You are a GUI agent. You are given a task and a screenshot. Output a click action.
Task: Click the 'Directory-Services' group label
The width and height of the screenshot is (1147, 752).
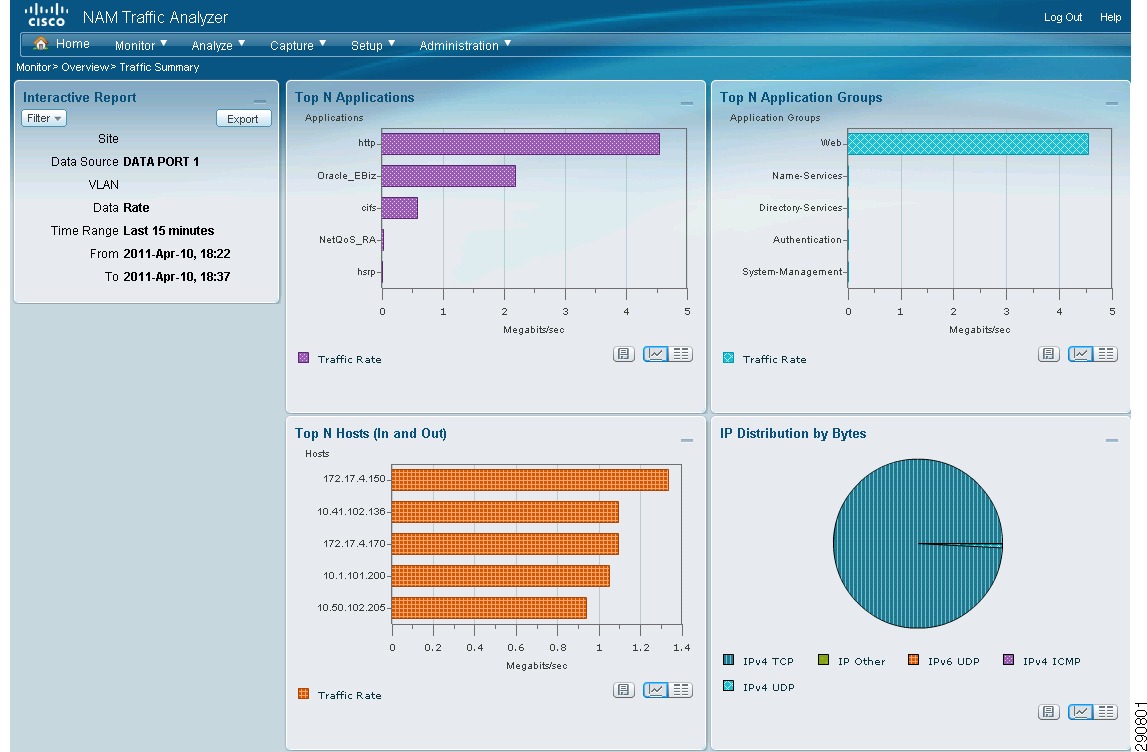801,208
